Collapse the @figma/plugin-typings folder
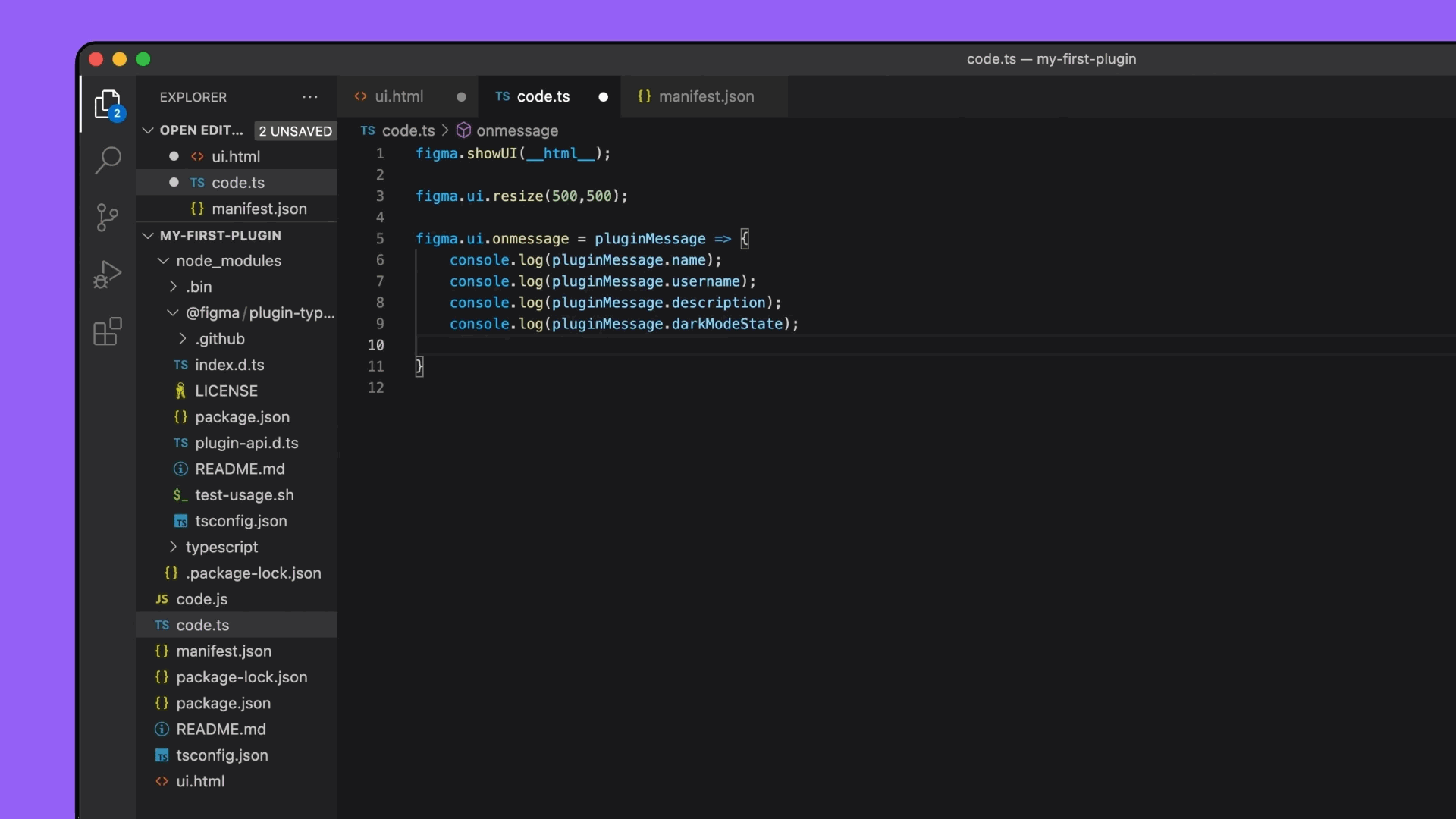 click(x=173, y=312)
